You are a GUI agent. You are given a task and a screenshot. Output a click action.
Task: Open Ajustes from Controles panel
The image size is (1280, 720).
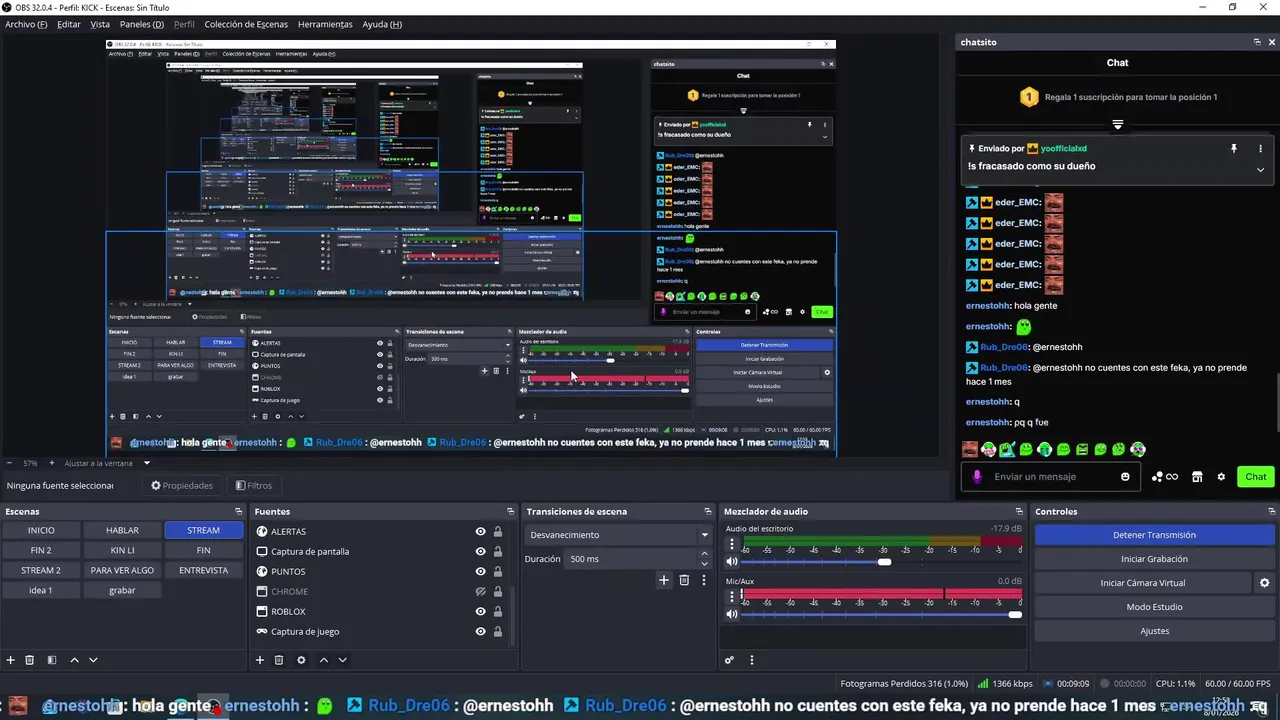[1154, 631]
